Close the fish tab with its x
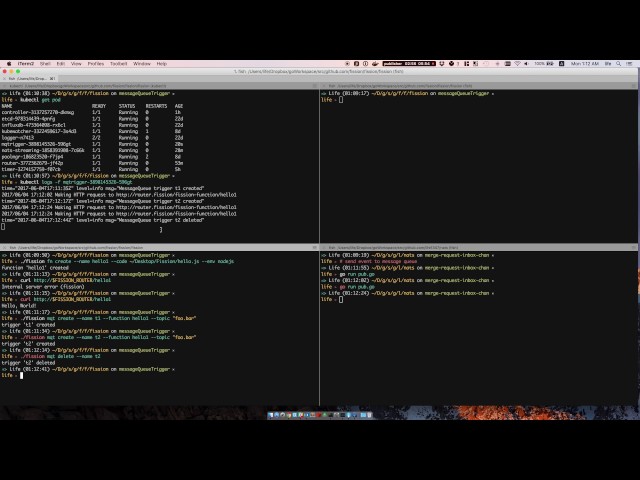 point(4,78)
